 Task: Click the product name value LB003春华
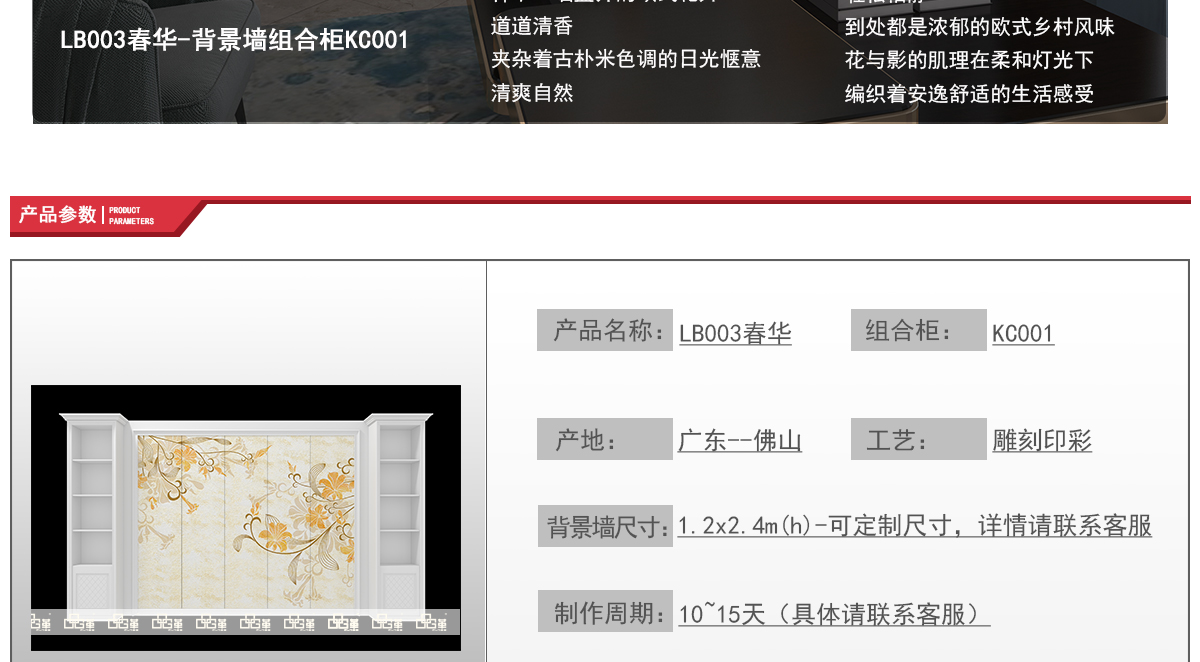click(735, 334)
